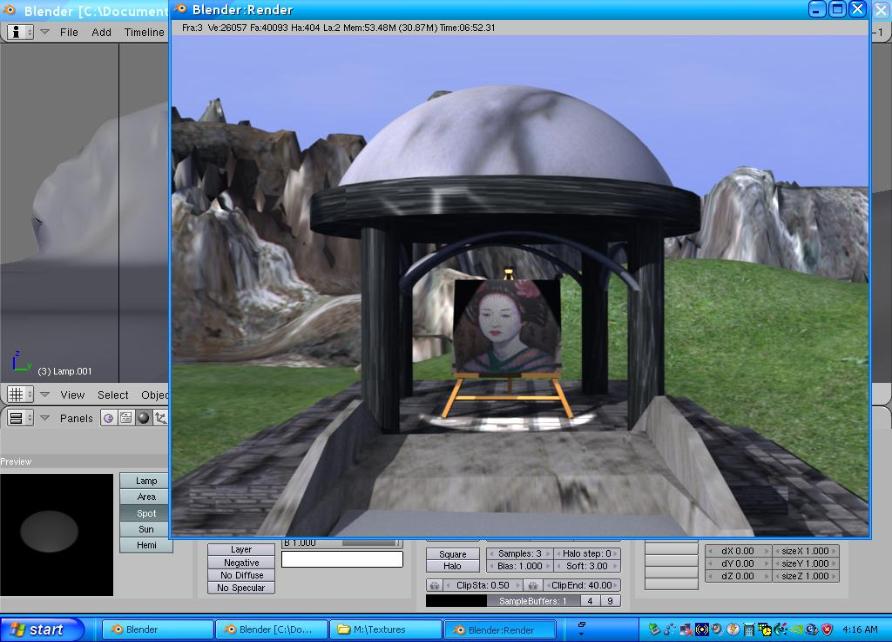The height and width of the screenshot is (642, 892).
Task: Click the info window type icon
Action: (x=19, y=32)
